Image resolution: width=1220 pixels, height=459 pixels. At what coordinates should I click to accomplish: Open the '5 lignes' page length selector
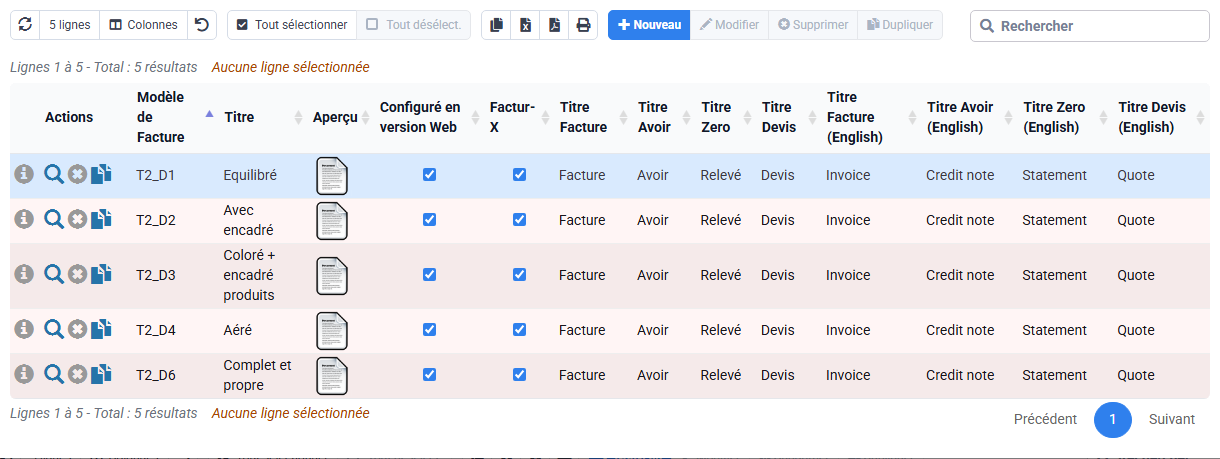tap(69, 25)
